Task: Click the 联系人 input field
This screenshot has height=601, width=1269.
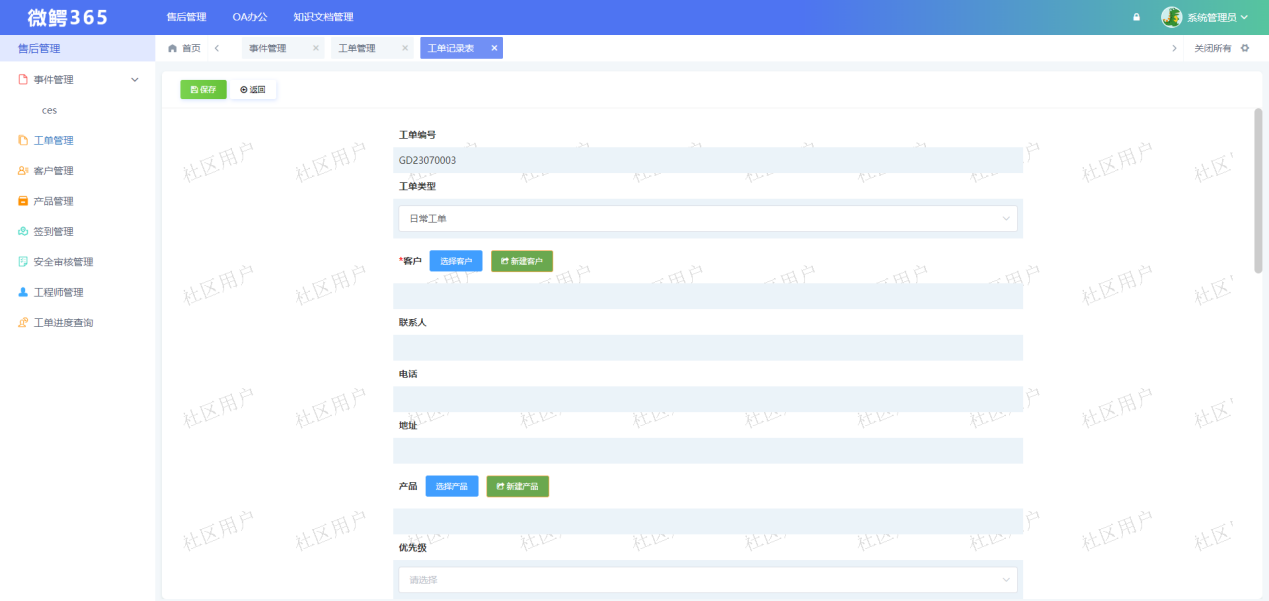Action: click(707, 348)
